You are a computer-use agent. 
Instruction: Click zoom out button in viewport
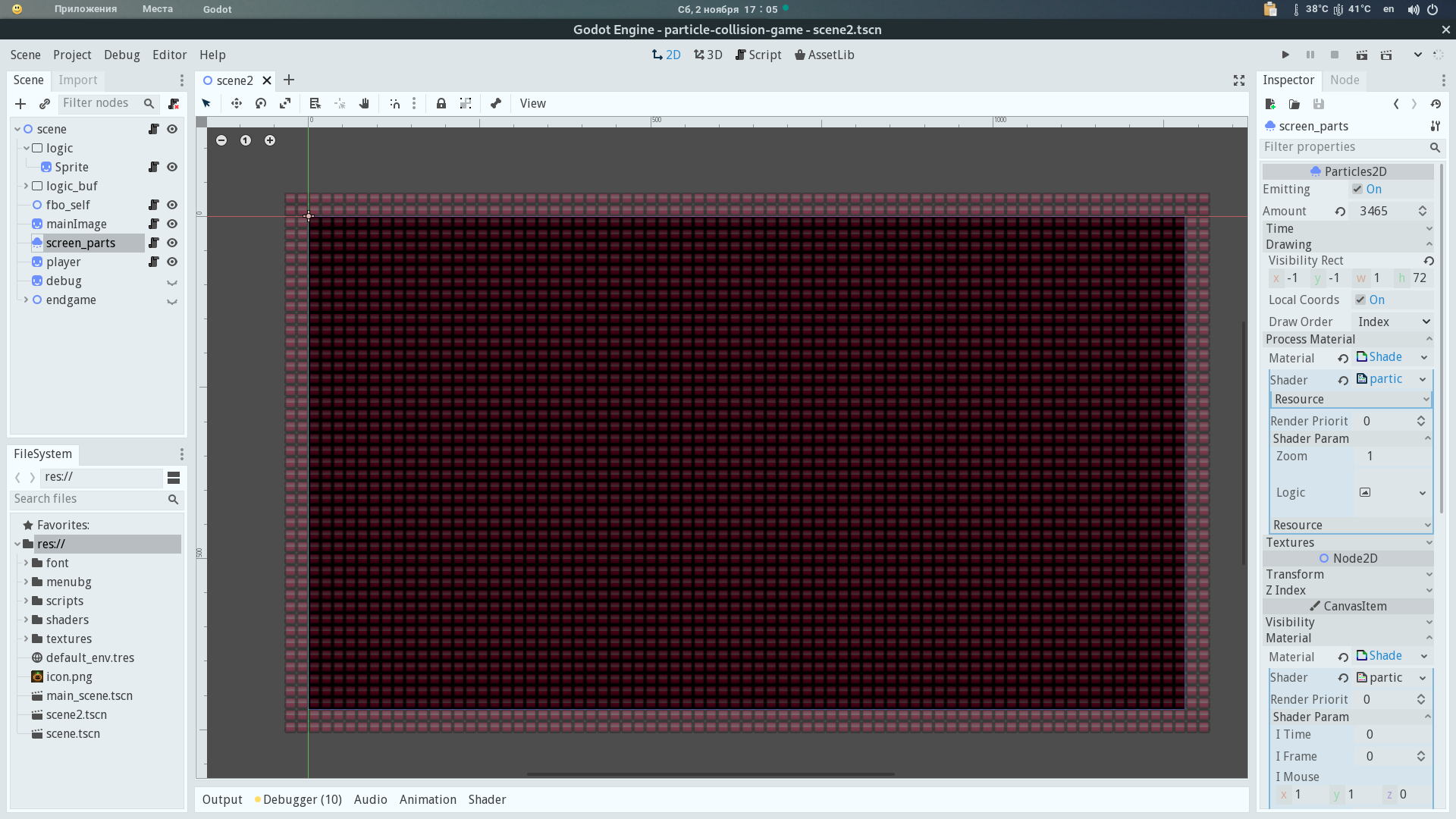pyautogui.click(x=221, y=140)
